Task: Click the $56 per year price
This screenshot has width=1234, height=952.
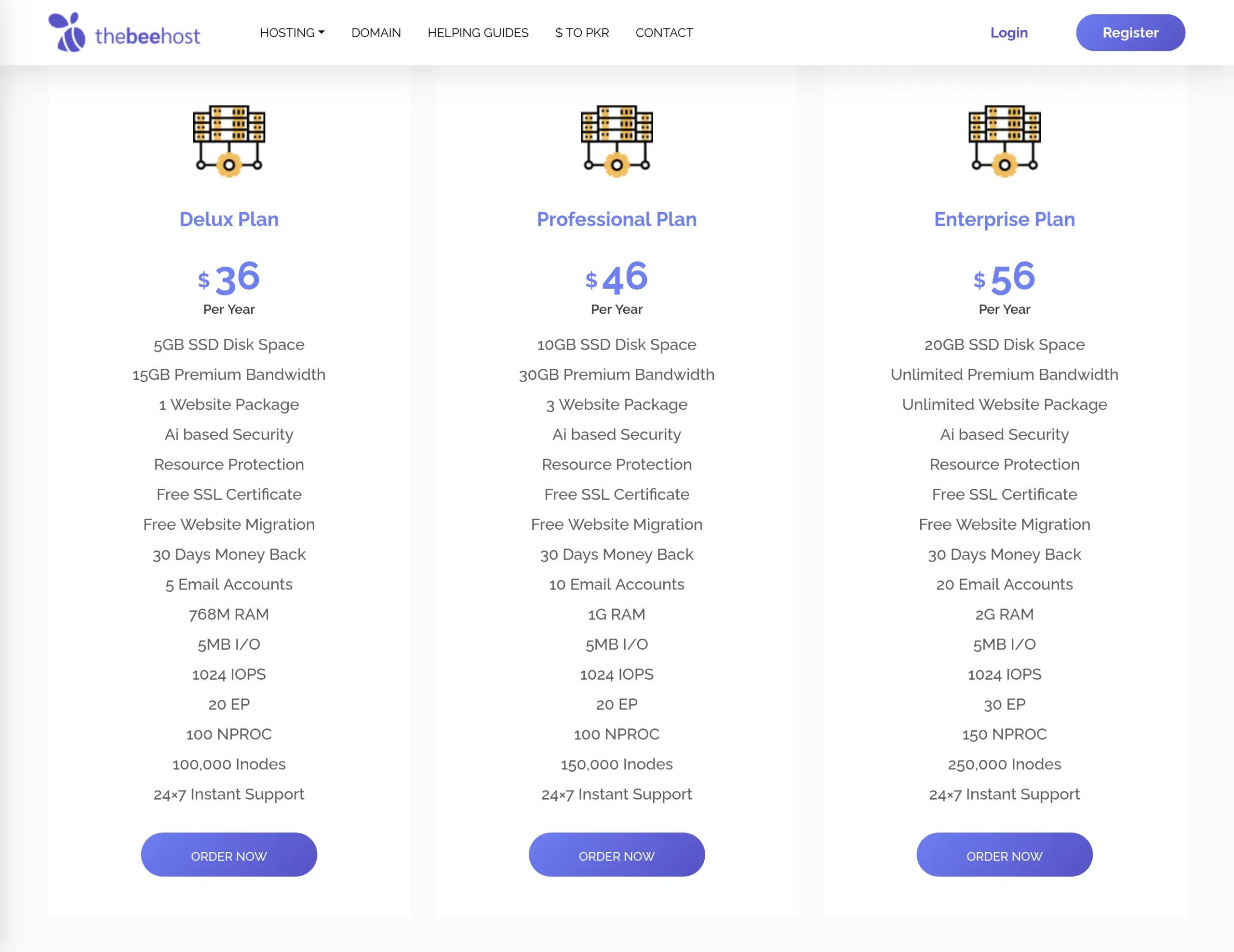Action: click(x=1004, y=278)
